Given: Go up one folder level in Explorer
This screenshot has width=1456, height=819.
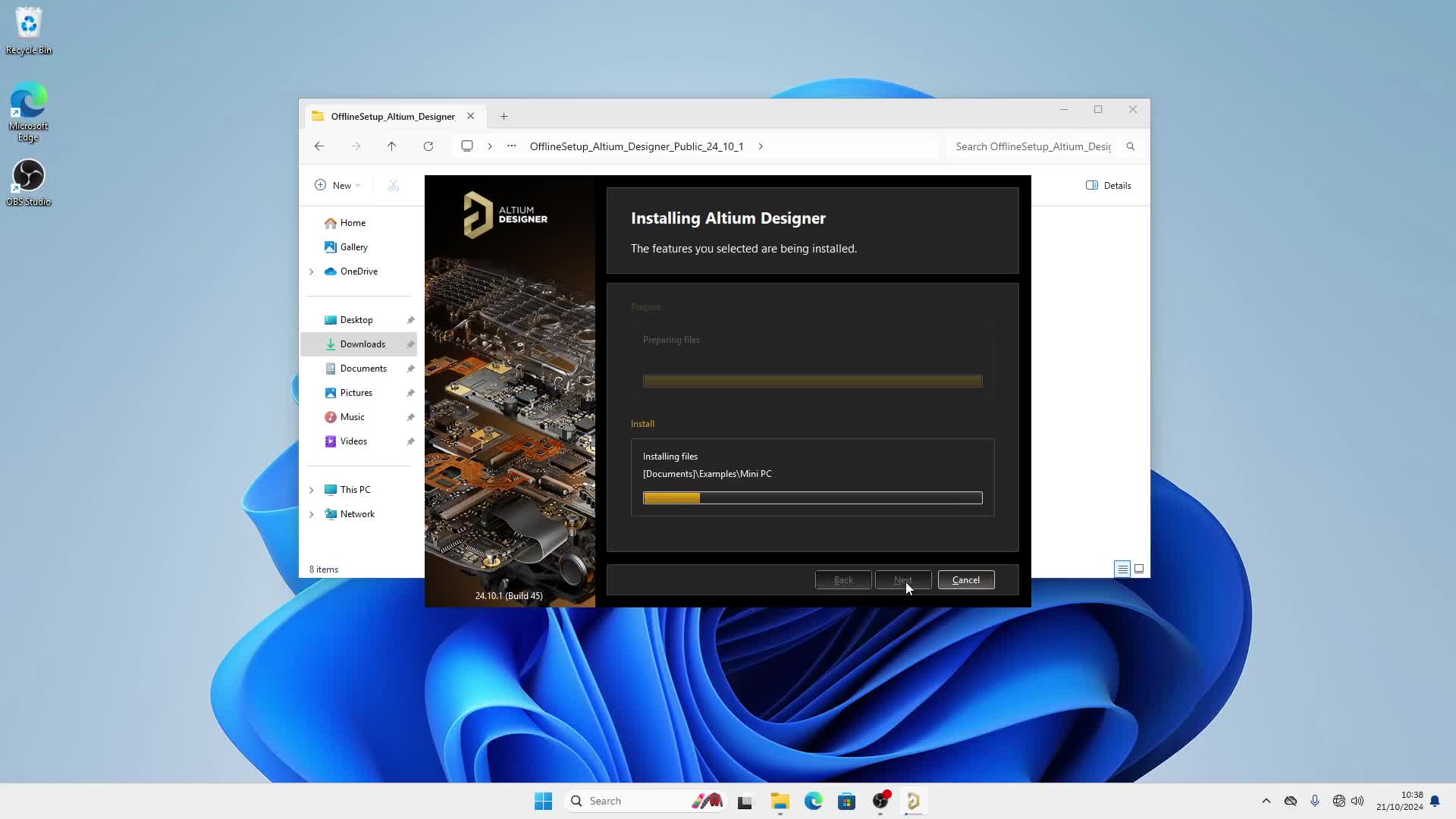Looking at the screenshot, I should coord(392,146).
